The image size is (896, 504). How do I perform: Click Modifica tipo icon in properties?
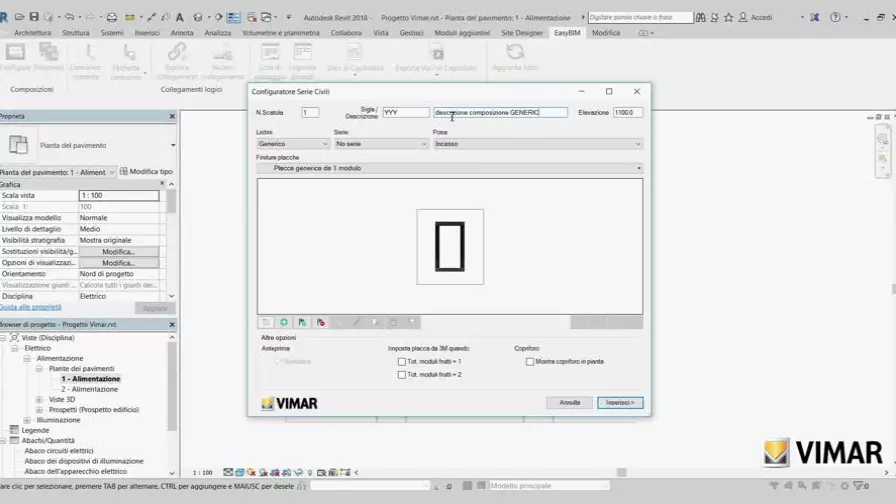click(x=123, y=171)
